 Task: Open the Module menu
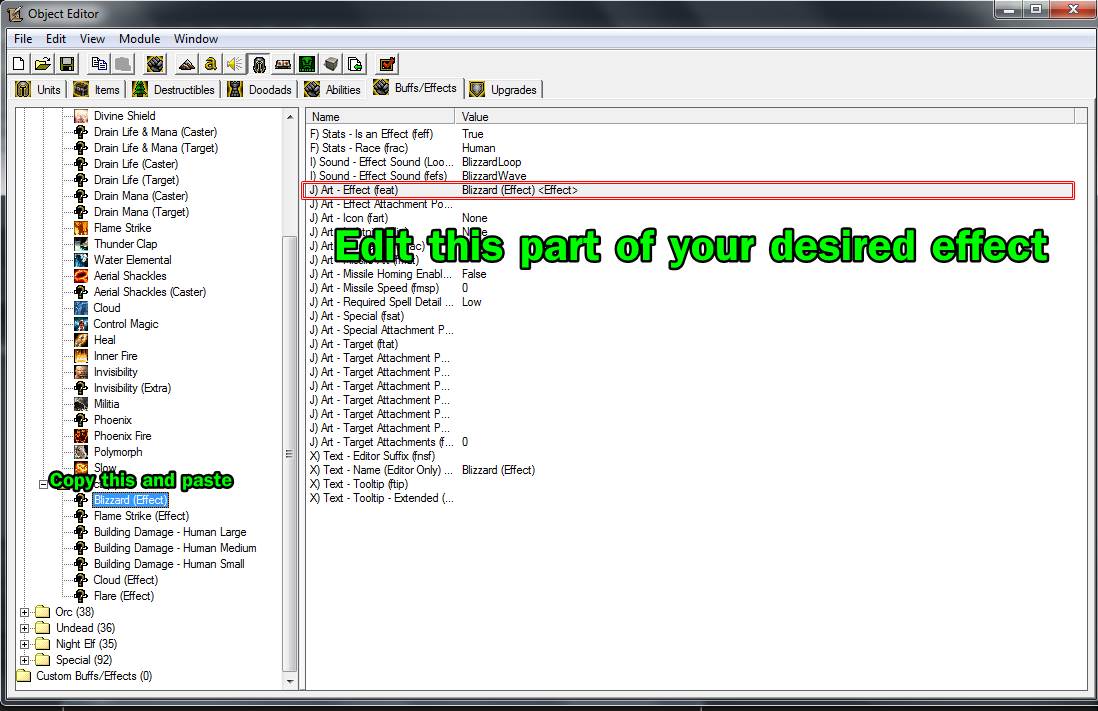click(x=139, y=39)
